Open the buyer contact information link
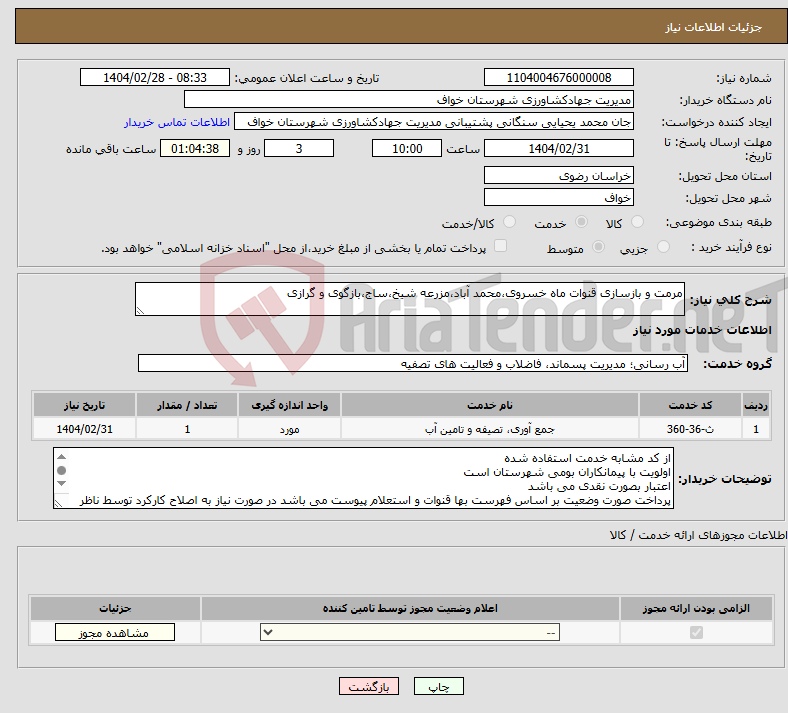This screenshot has width=788, height=713. tap(177, 122)
